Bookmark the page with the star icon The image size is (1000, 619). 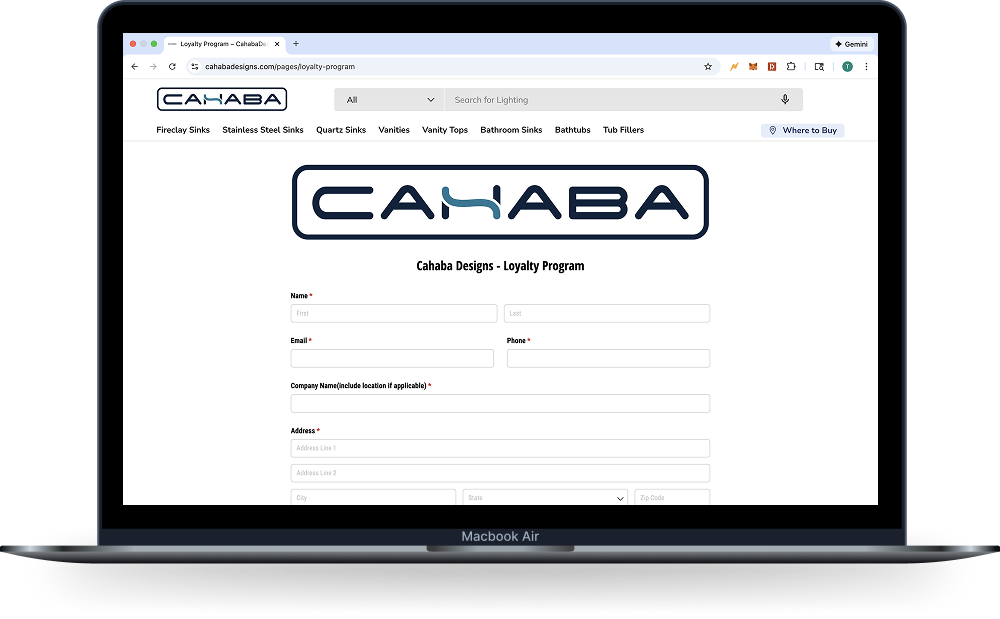pos(708,66)
